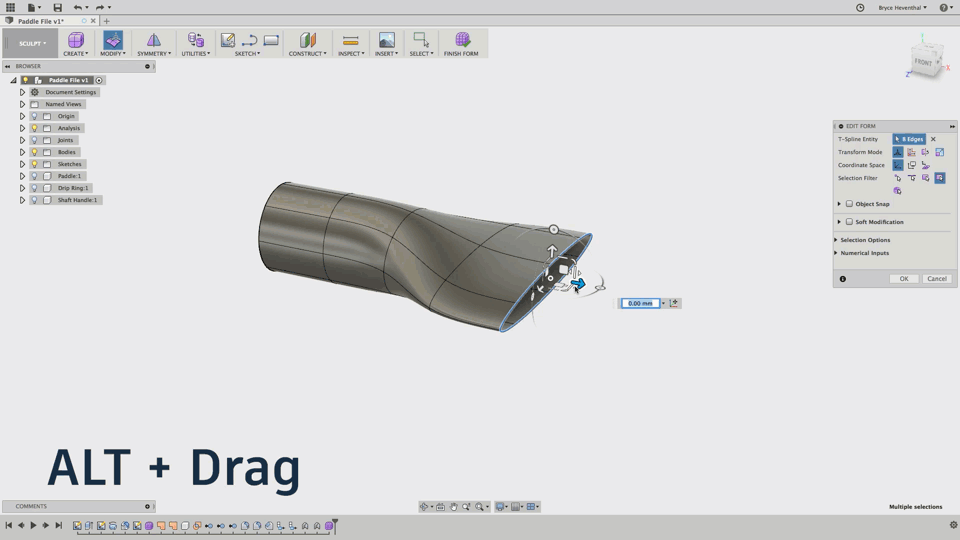Click Cancel in Edit Form panel

[x=936, y=279]
